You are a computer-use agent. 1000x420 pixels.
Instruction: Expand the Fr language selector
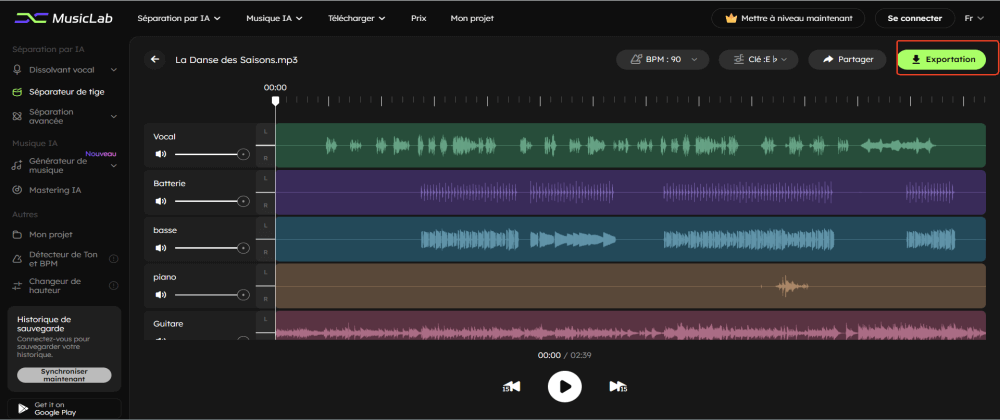pos(974,18)
